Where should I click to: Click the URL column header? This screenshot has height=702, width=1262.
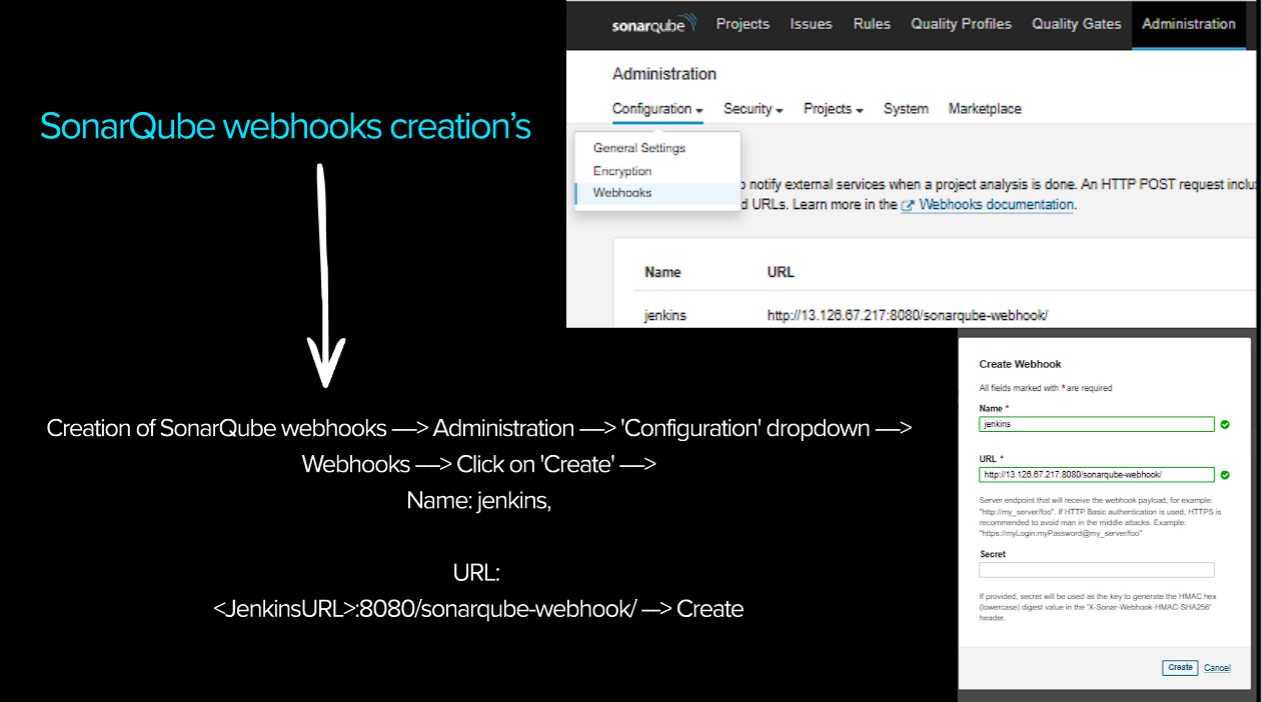click(x=781, y=272)
